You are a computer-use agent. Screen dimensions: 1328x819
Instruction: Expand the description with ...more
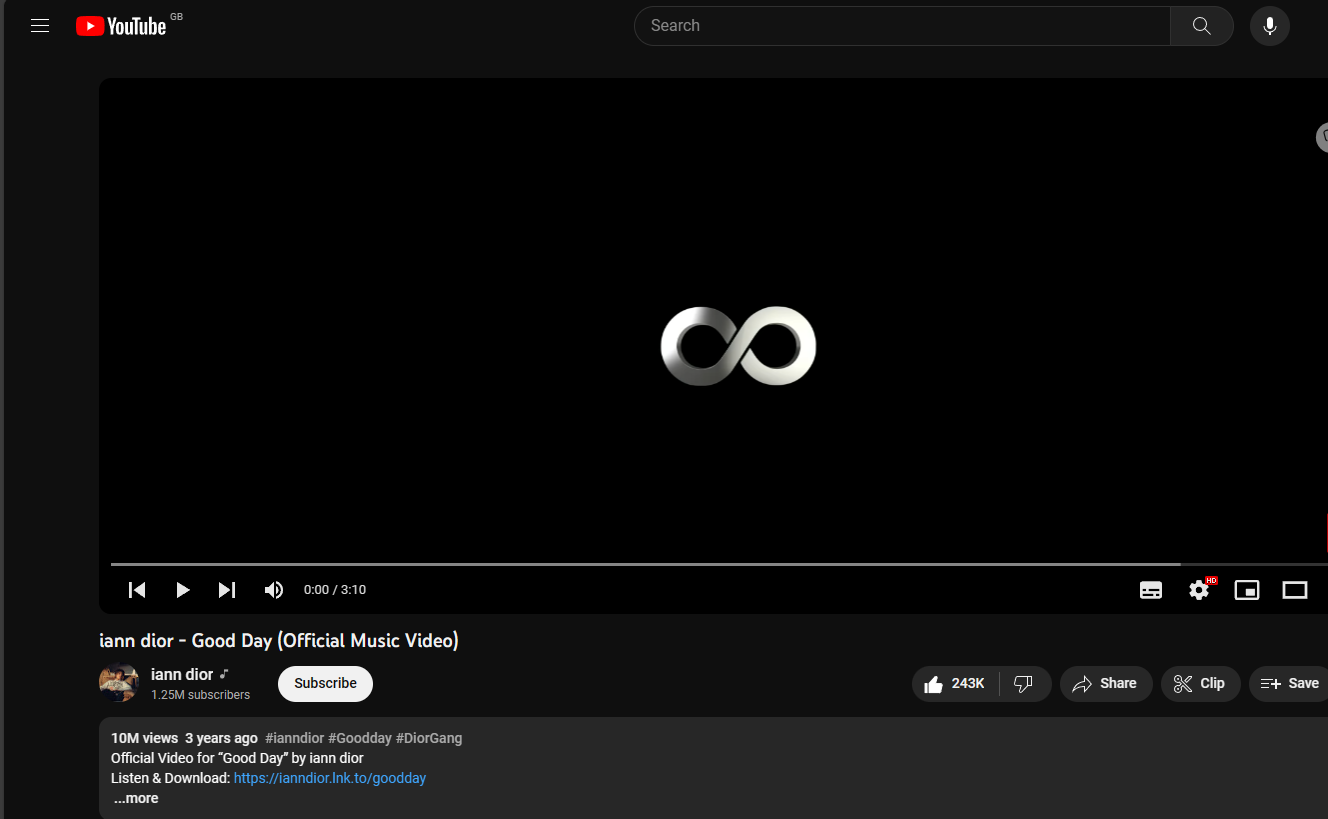[x=136, y=798]
